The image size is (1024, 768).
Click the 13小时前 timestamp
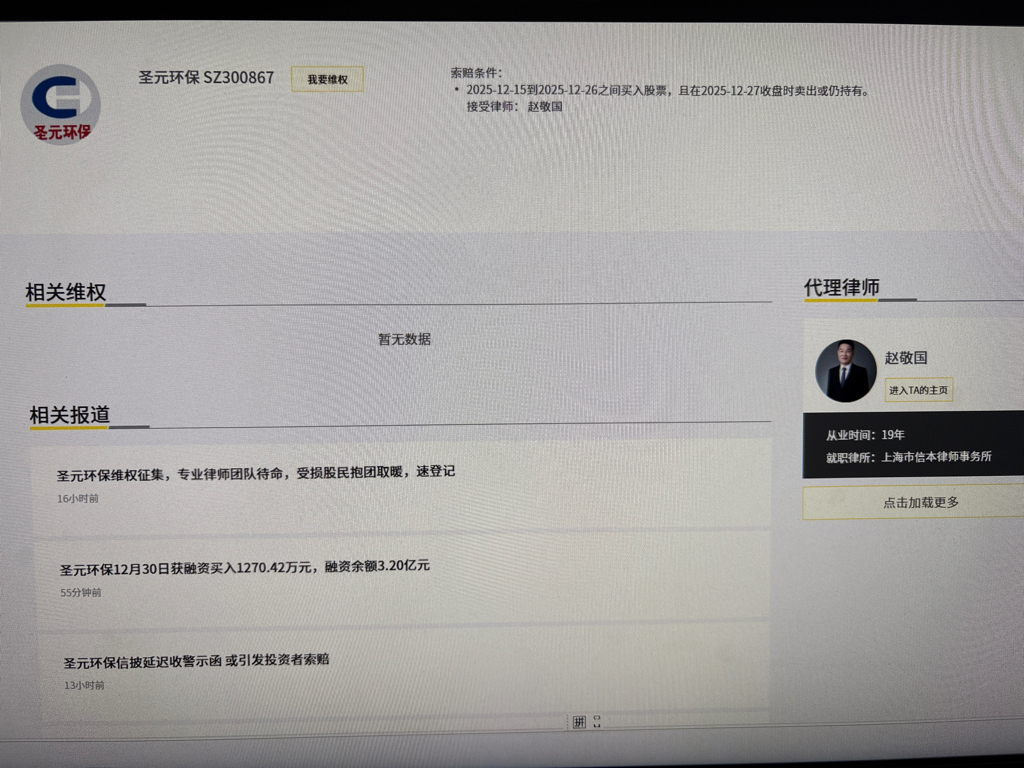(84, 685)
